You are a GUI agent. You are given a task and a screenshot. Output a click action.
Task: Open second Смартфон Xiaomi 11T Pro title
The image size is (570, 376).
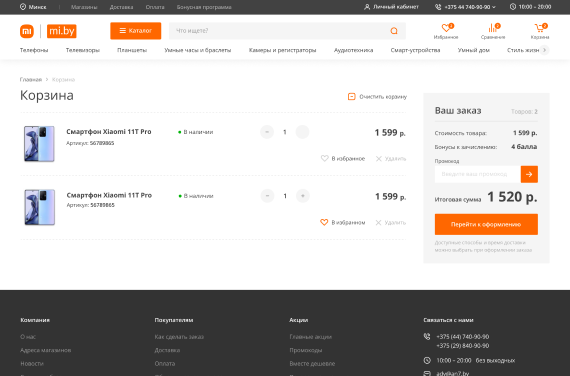pyautogui.click(x=109, y=195)
